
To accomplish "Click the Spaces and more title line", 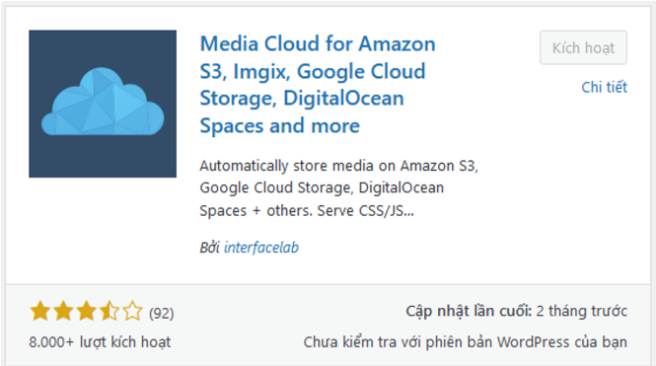I will coord(279,125).
